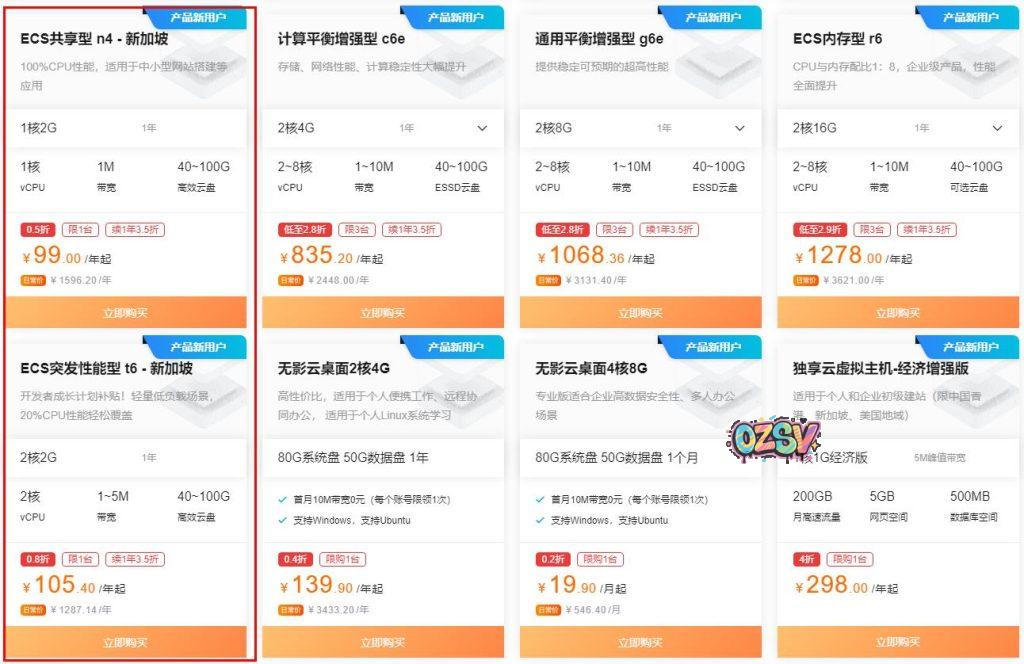Click 限3台 tag on g6e card

tap(615, 229)
